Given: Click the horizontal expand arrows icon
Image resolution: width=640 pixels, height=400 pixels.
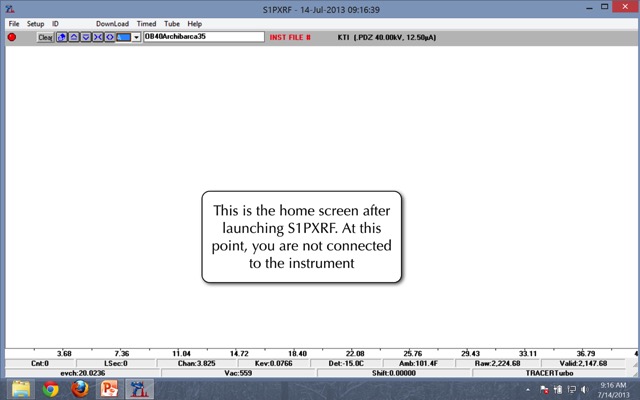Looking at the screenshot, I should [x=109, y=37].
